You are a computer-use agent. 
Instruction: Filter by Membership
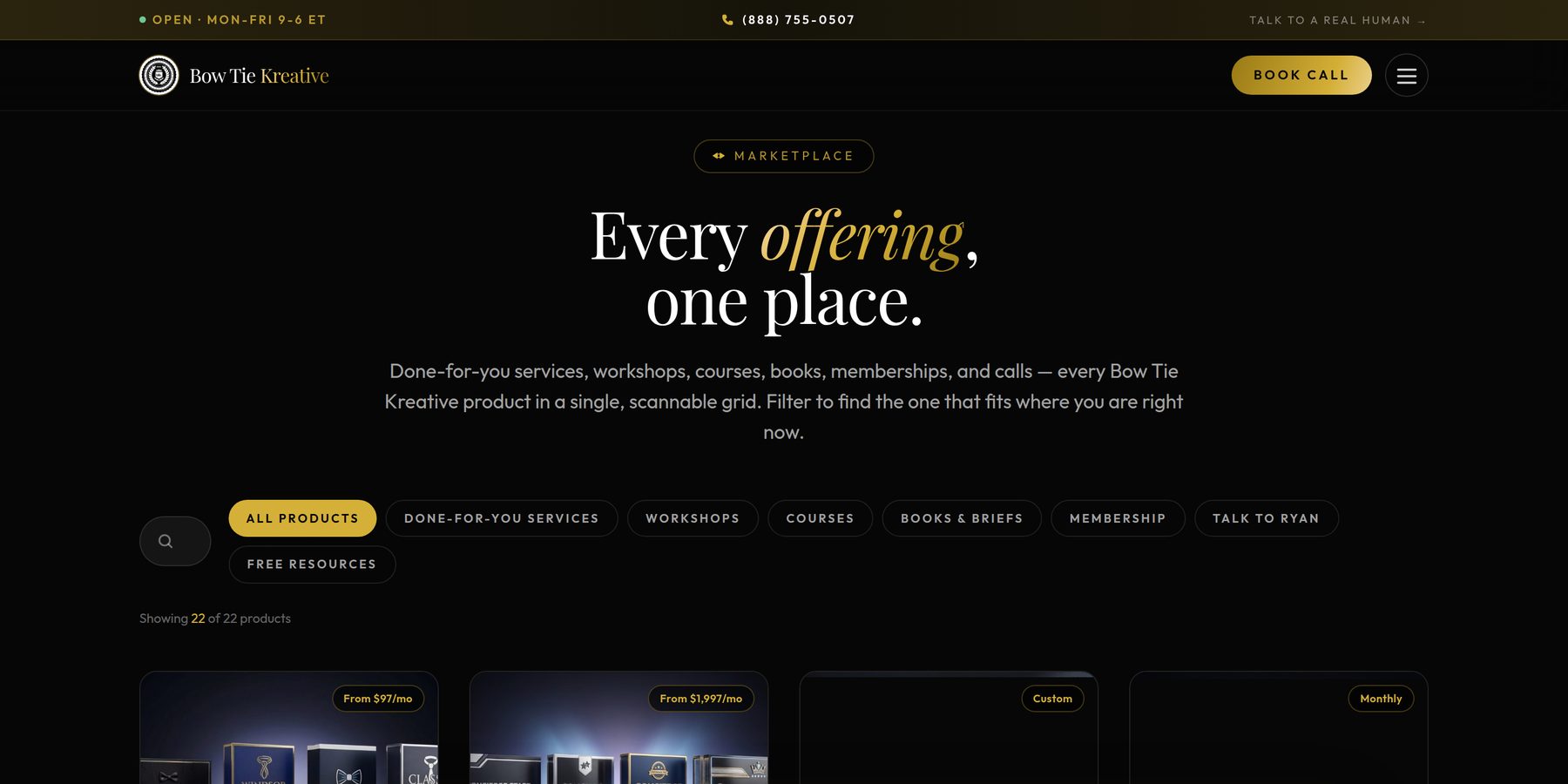[1118, 518]
